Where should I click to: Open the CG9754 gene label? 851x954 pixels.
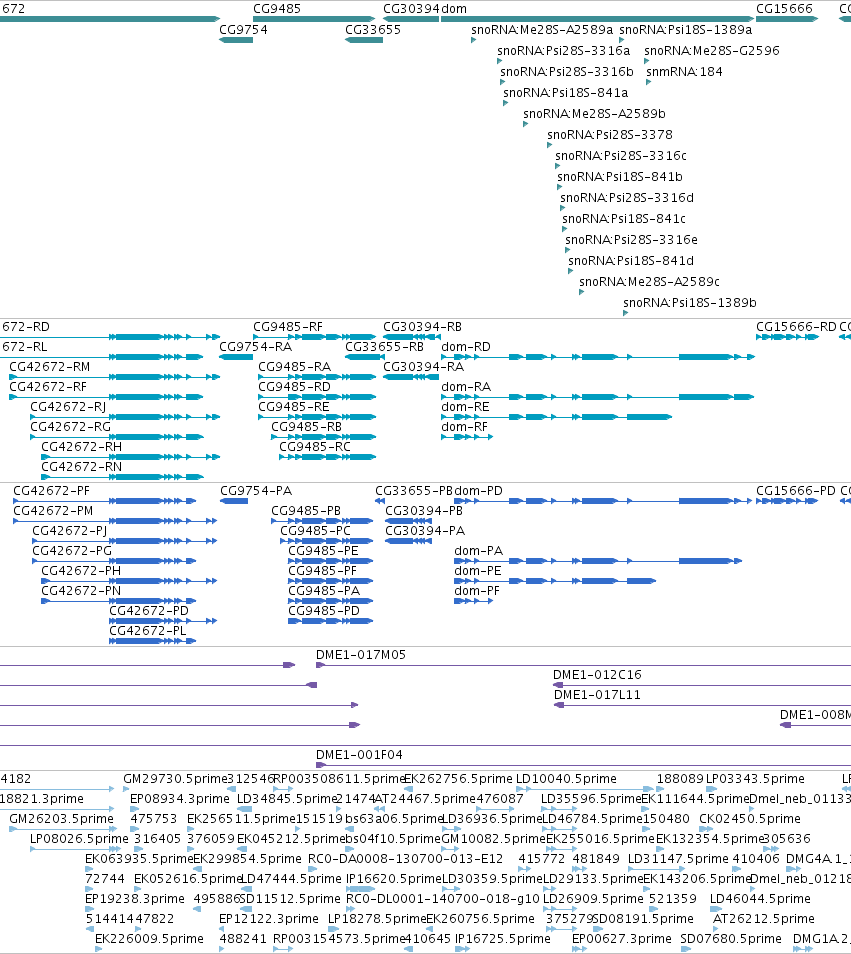[x=243, y=30]
